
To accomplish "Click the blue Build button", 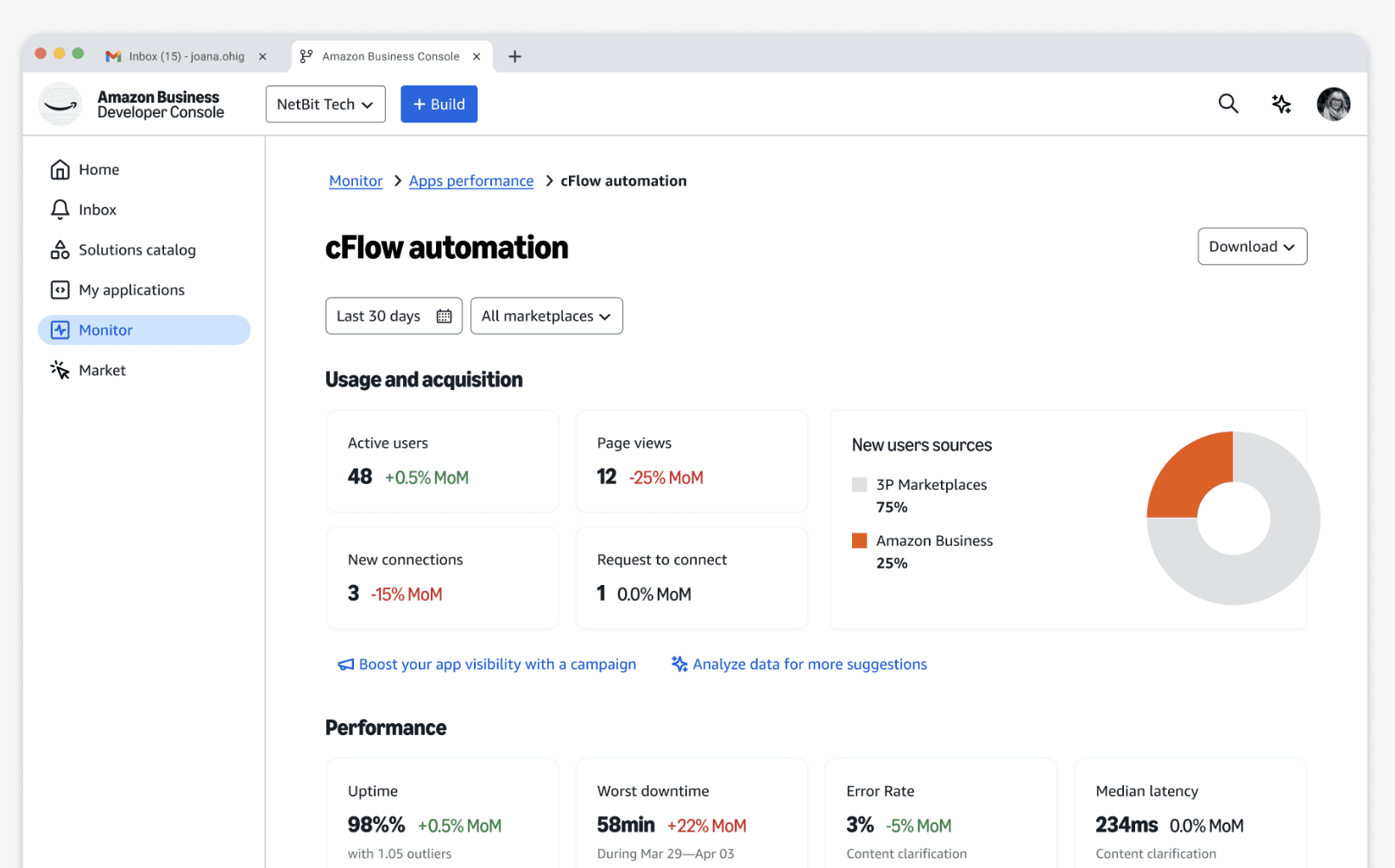I will 439,104.
